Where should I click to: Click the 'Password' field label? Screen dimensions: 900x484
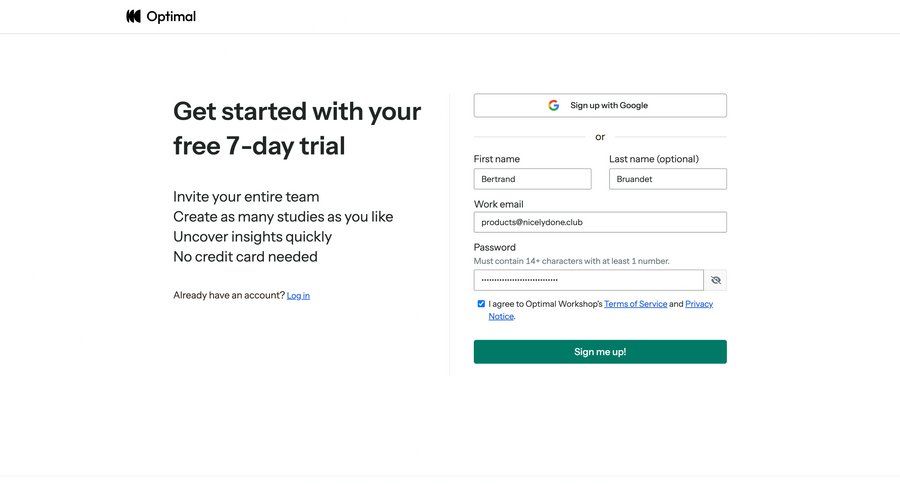point(495,247)
